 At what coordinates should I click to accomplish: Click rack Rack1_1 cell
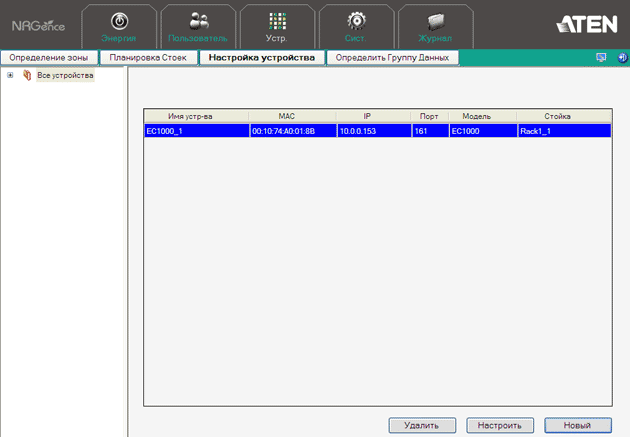(x=565, y=131)
